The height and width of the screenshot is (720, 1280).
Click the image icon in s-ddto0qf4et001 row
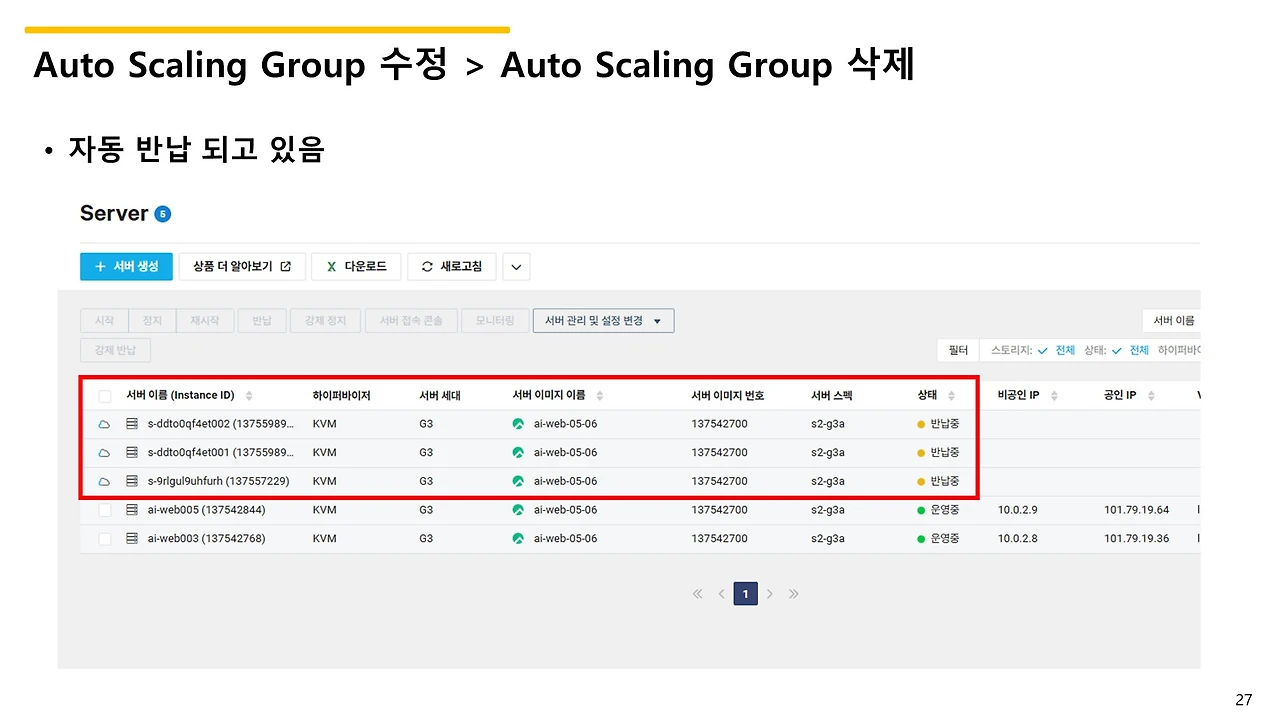coord(518,453)
